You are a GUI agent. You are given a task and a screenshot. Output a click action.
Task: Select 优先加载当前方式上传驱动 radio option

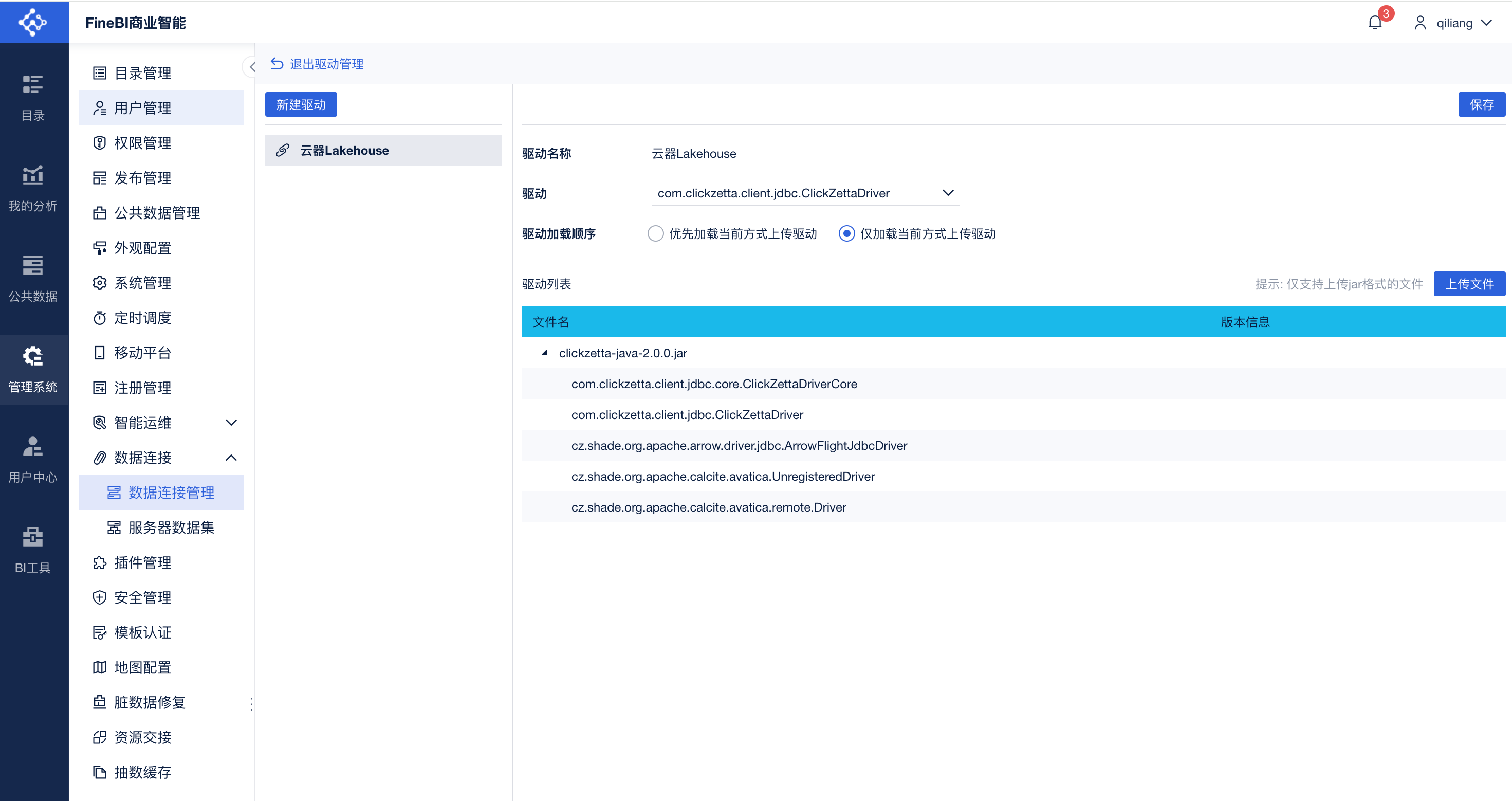[x=655, y=234]
